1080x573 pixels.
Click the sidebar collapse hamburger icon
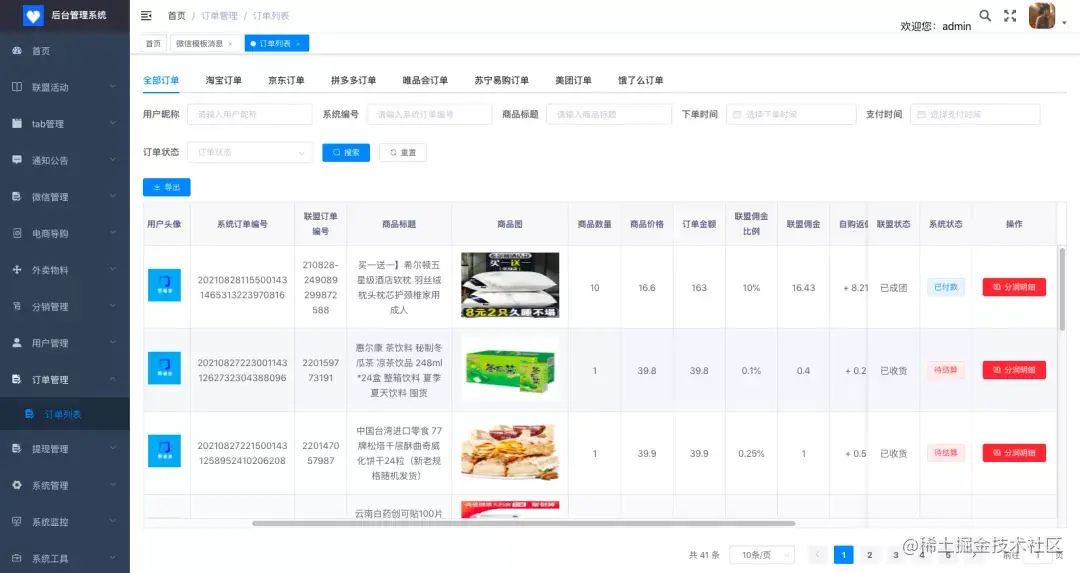click(x=146, y=15)
